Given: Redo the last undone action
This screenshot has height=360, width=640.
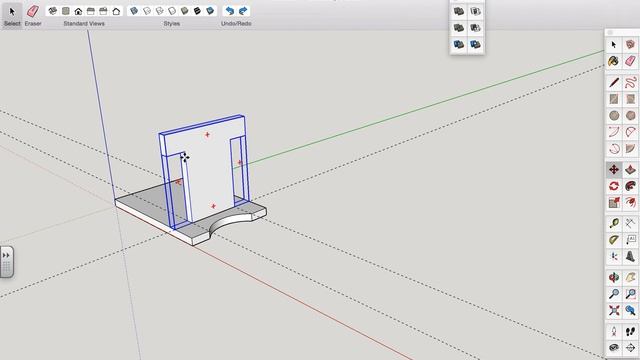Looking at the screenshot, I should pos(243,11).
